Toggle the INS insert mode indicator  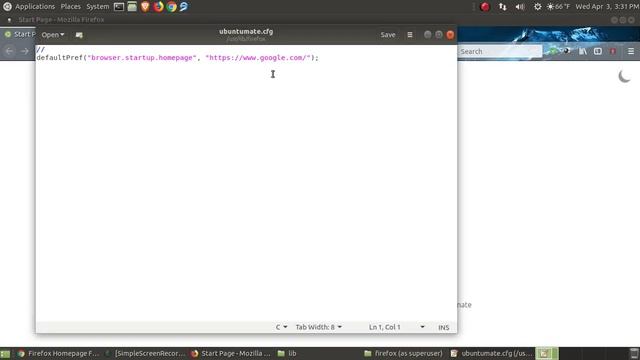tap(444, 327)
